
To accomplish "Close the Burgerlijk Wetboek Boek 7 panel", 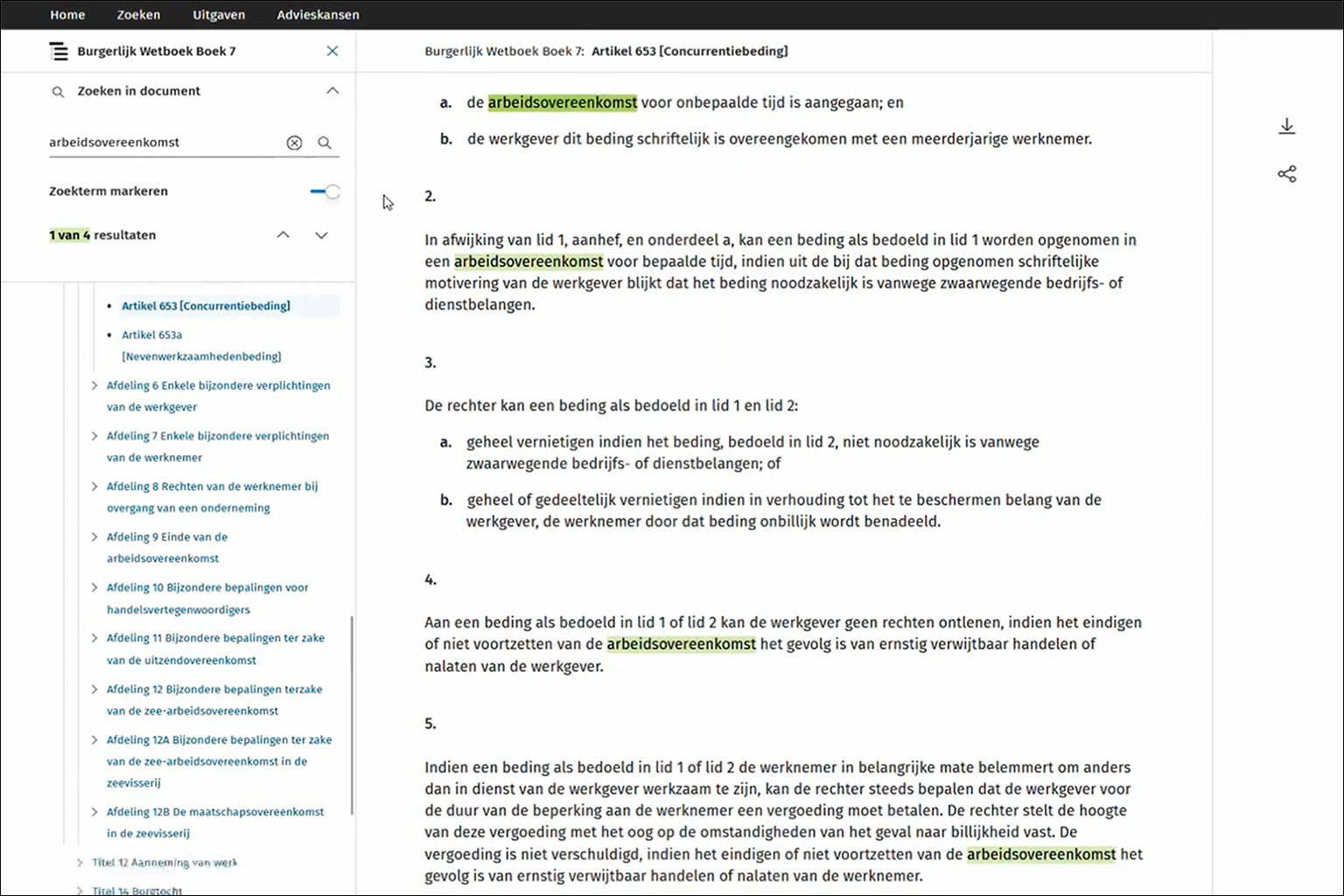I will [x=332, y=52].
